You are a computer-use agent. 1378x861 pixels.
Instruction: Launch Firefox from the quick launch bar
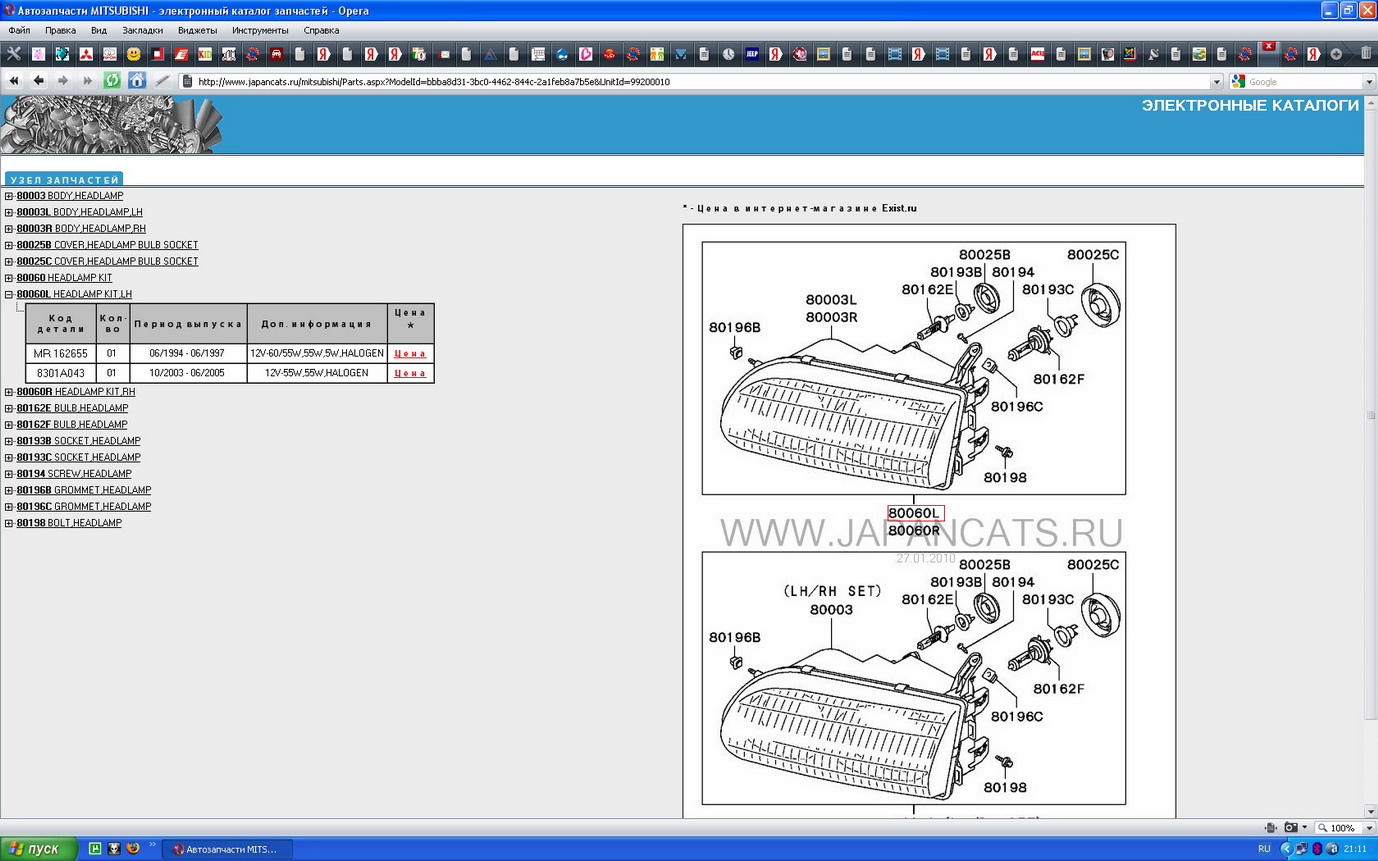tap(133, 848)
